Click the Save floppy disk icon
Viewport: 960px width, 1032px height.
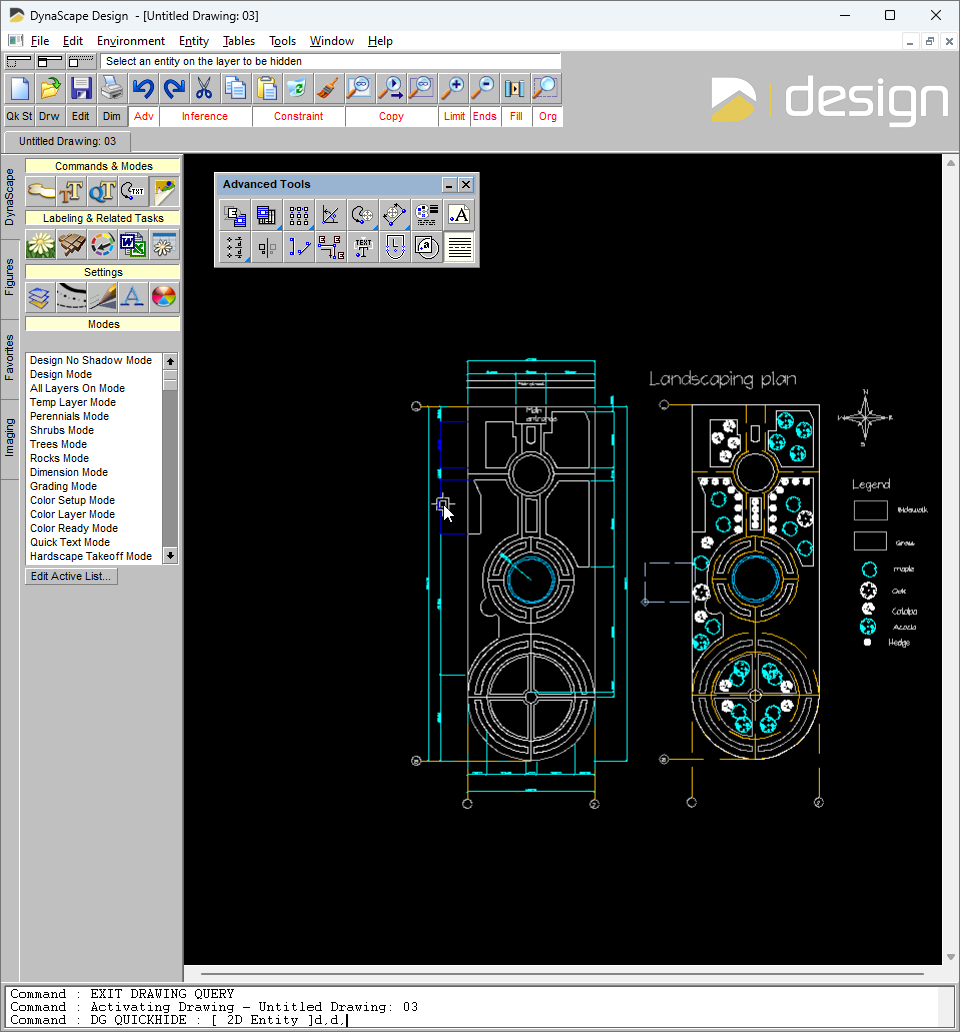tap(81, 88)
